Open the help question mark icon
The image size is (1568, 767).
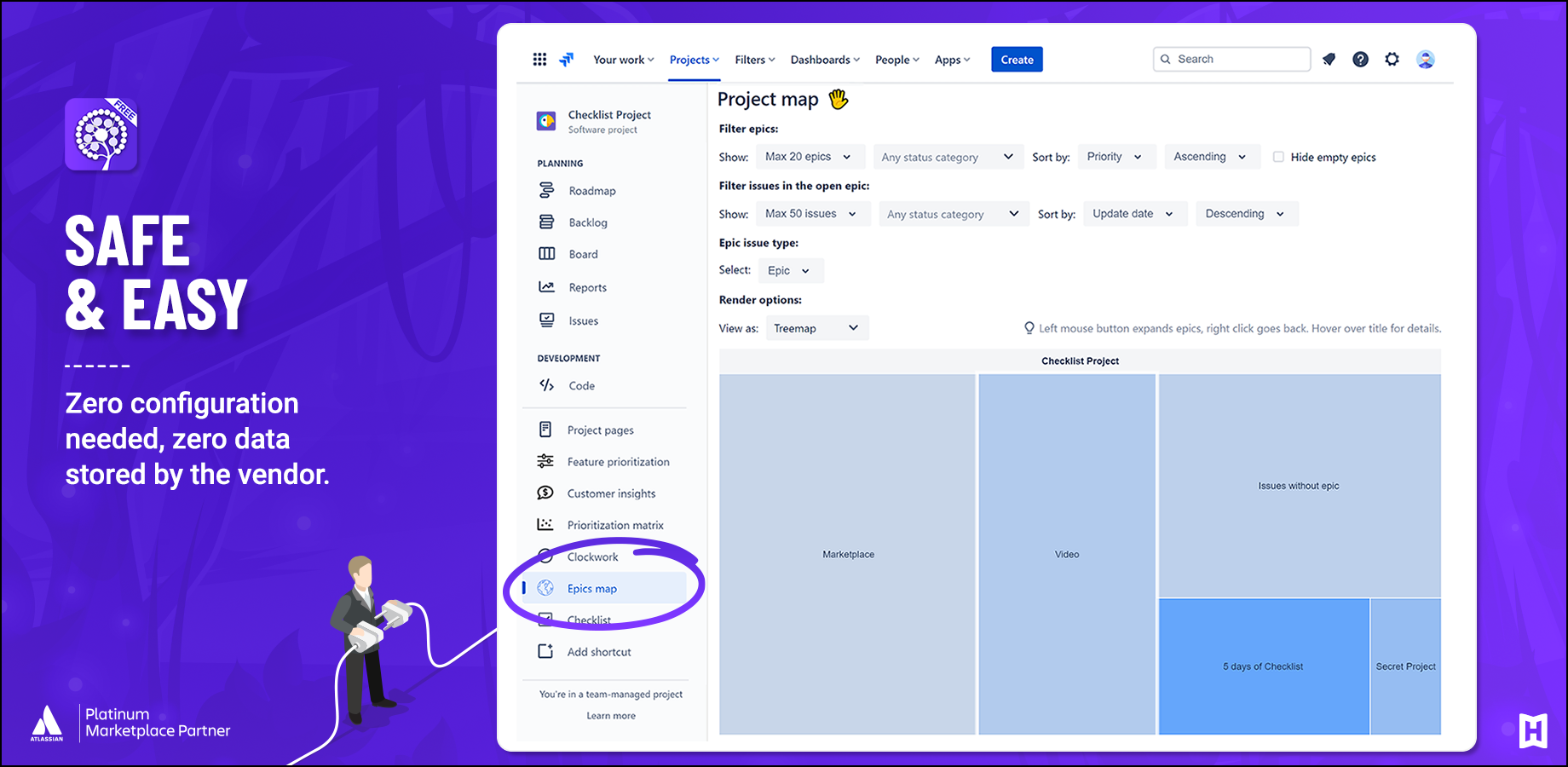pos(1360,59)
